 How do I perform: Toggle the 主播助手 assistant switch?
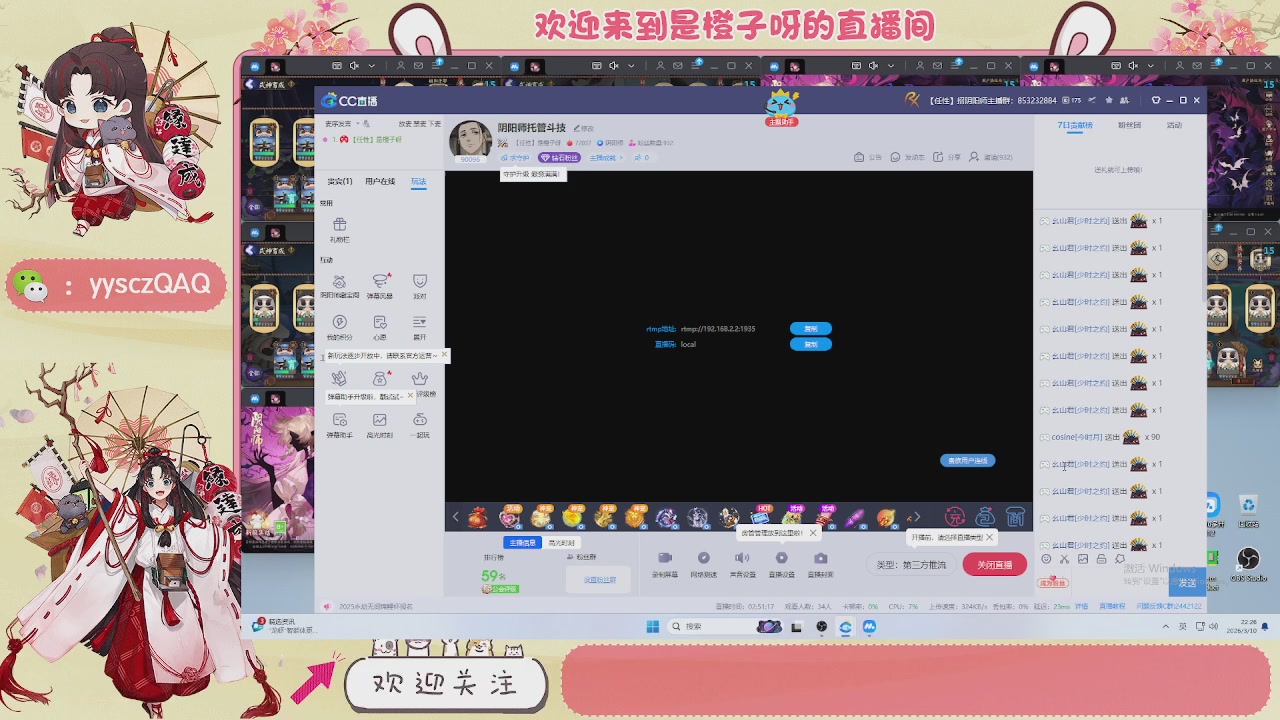[782, 120]
